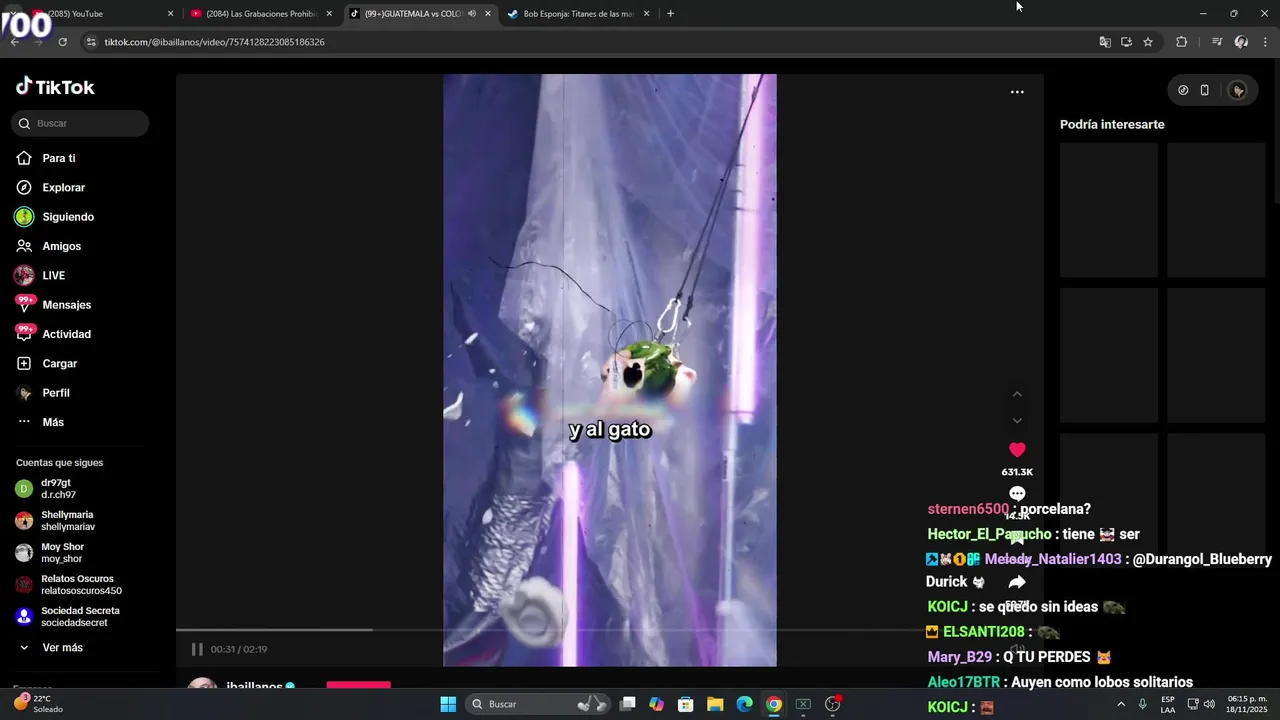Open Chrome extensions puzzle icon

pos(1181,42)
